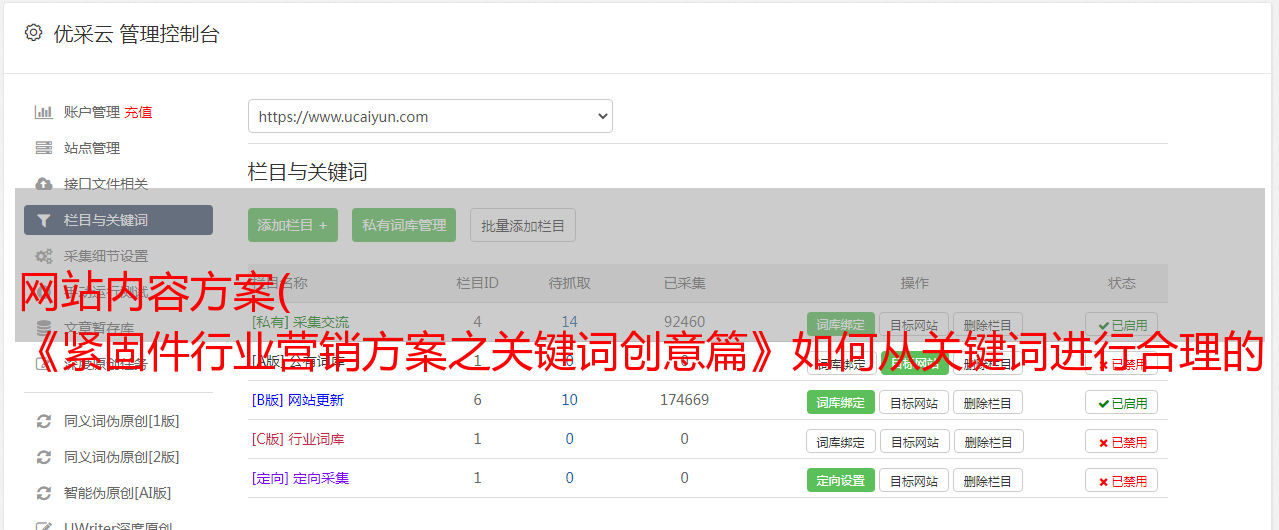Screen dimensions: 1279x530
Task: Click 目标网站 in the 网站更新 row
Action: (x=914, y=402)
